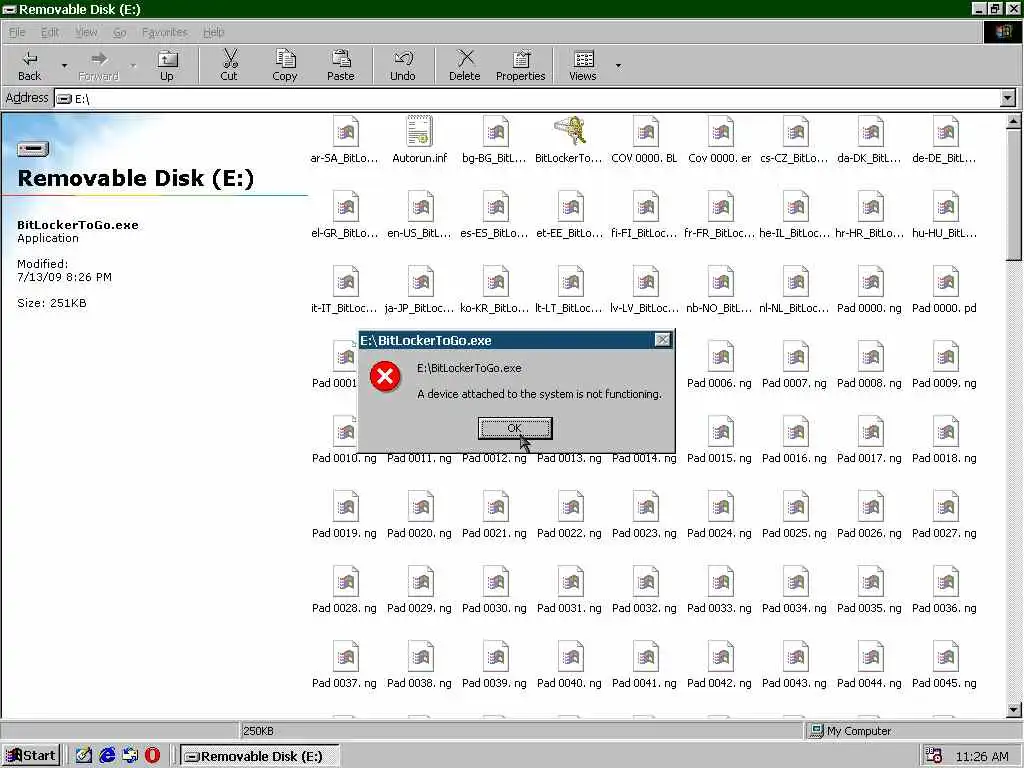Open the Back history dropdown arrow
Image resolution: width=1024 pixels, height=768 pixels.
point(64,65)
